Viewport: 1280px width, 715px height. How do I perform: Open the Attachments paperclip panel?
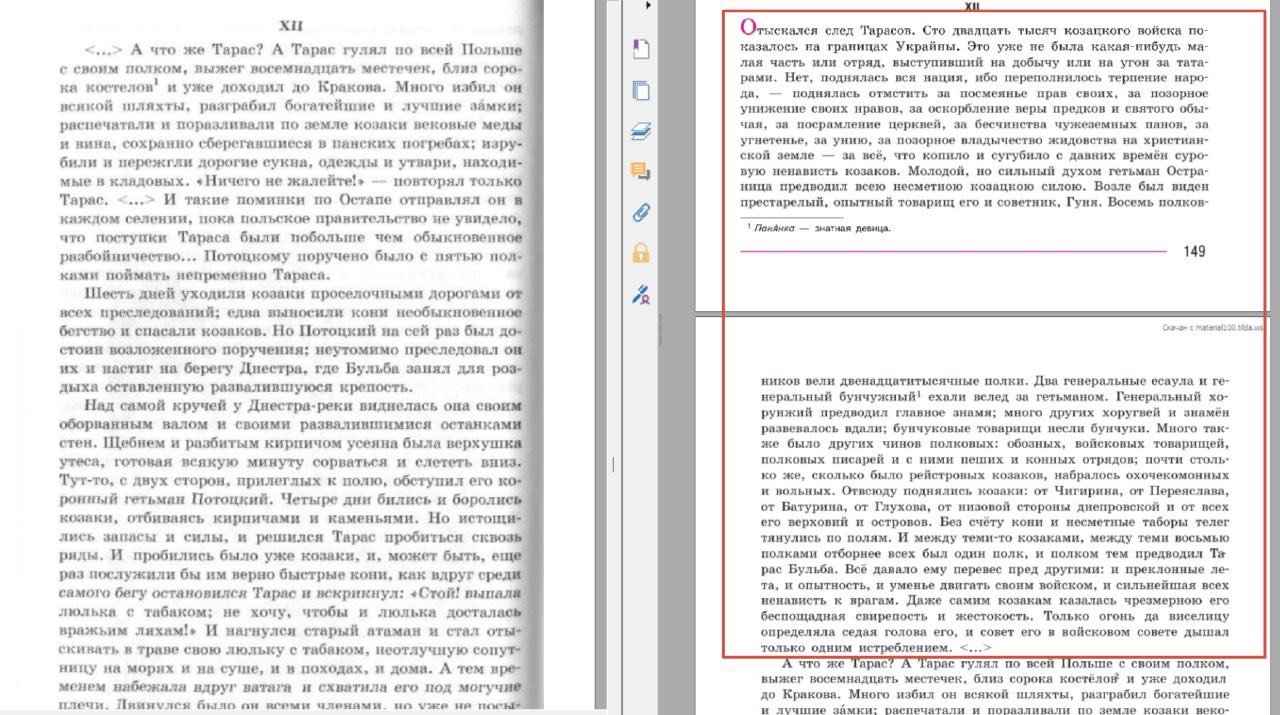pyautogui.click(x=640, y=212)
